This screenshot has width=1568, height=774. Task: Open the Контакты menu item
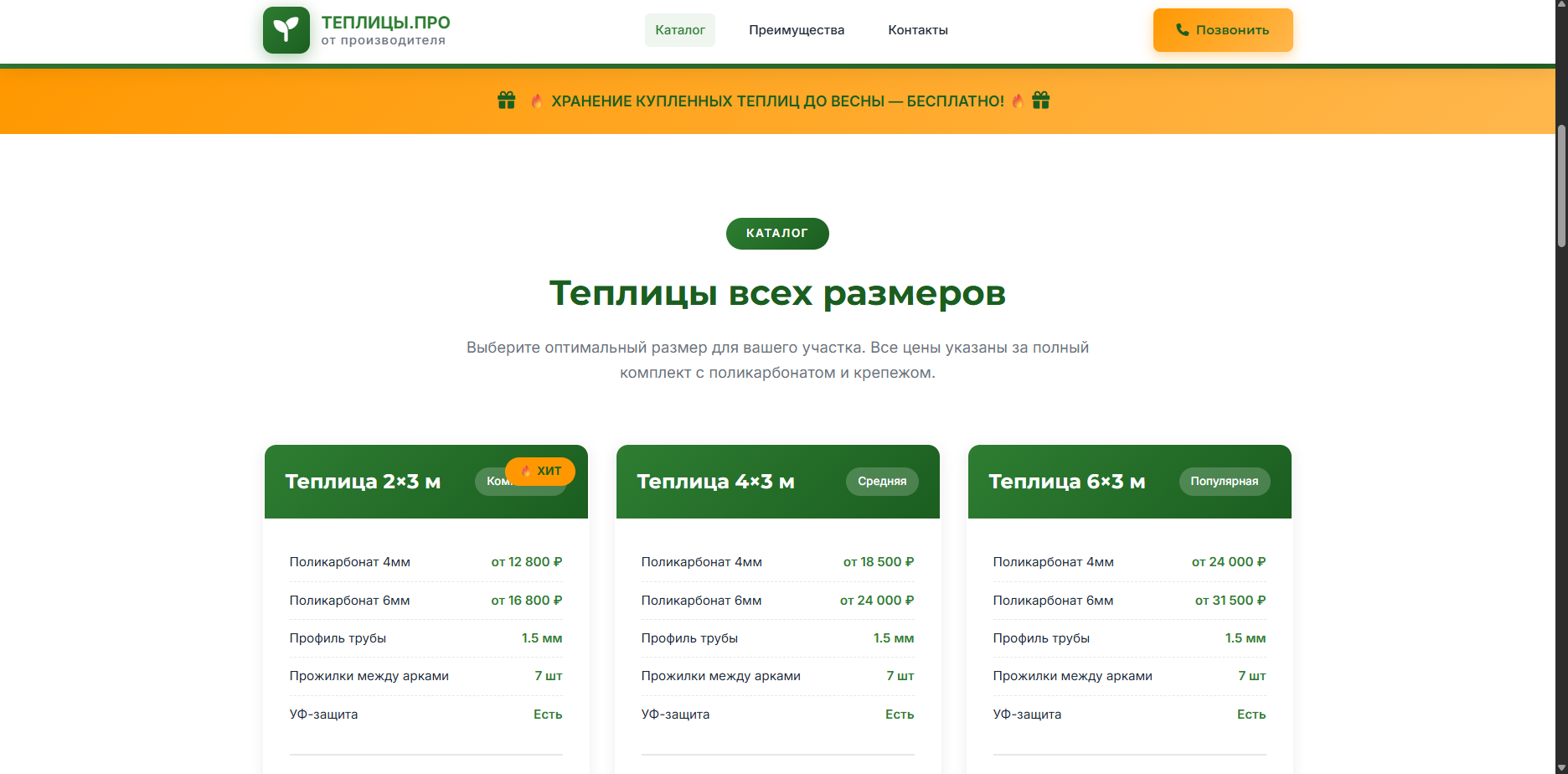pos(918,30)
